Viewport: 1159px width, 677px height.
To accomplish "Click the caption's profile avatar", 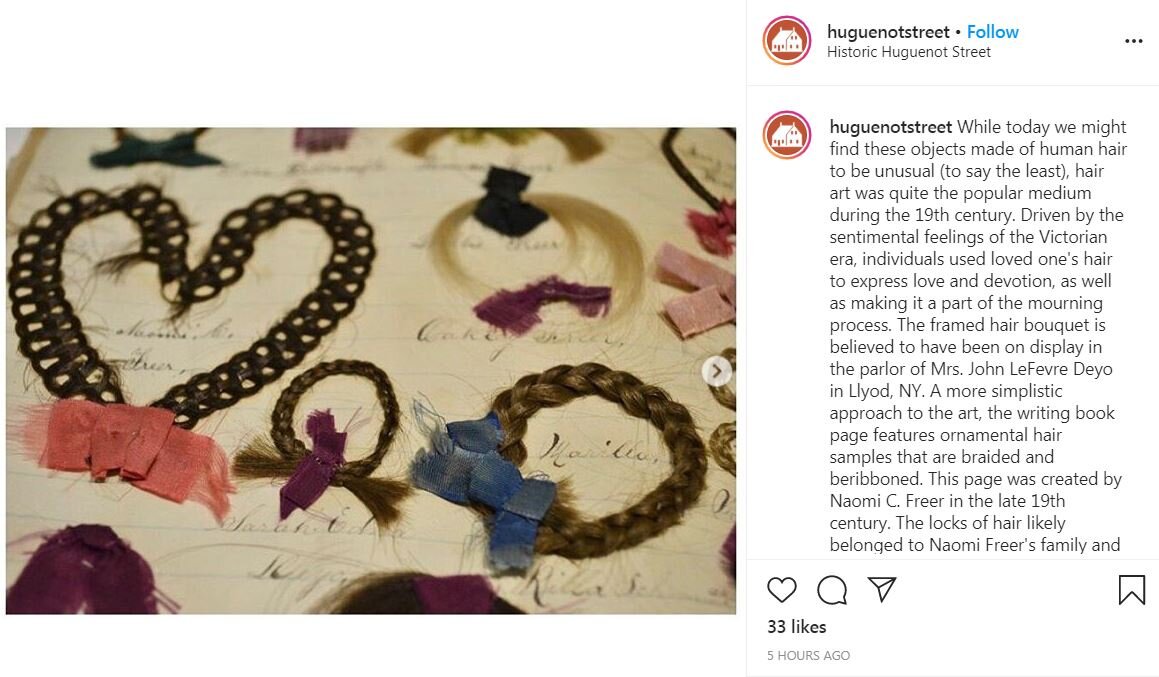I will 787,135.
